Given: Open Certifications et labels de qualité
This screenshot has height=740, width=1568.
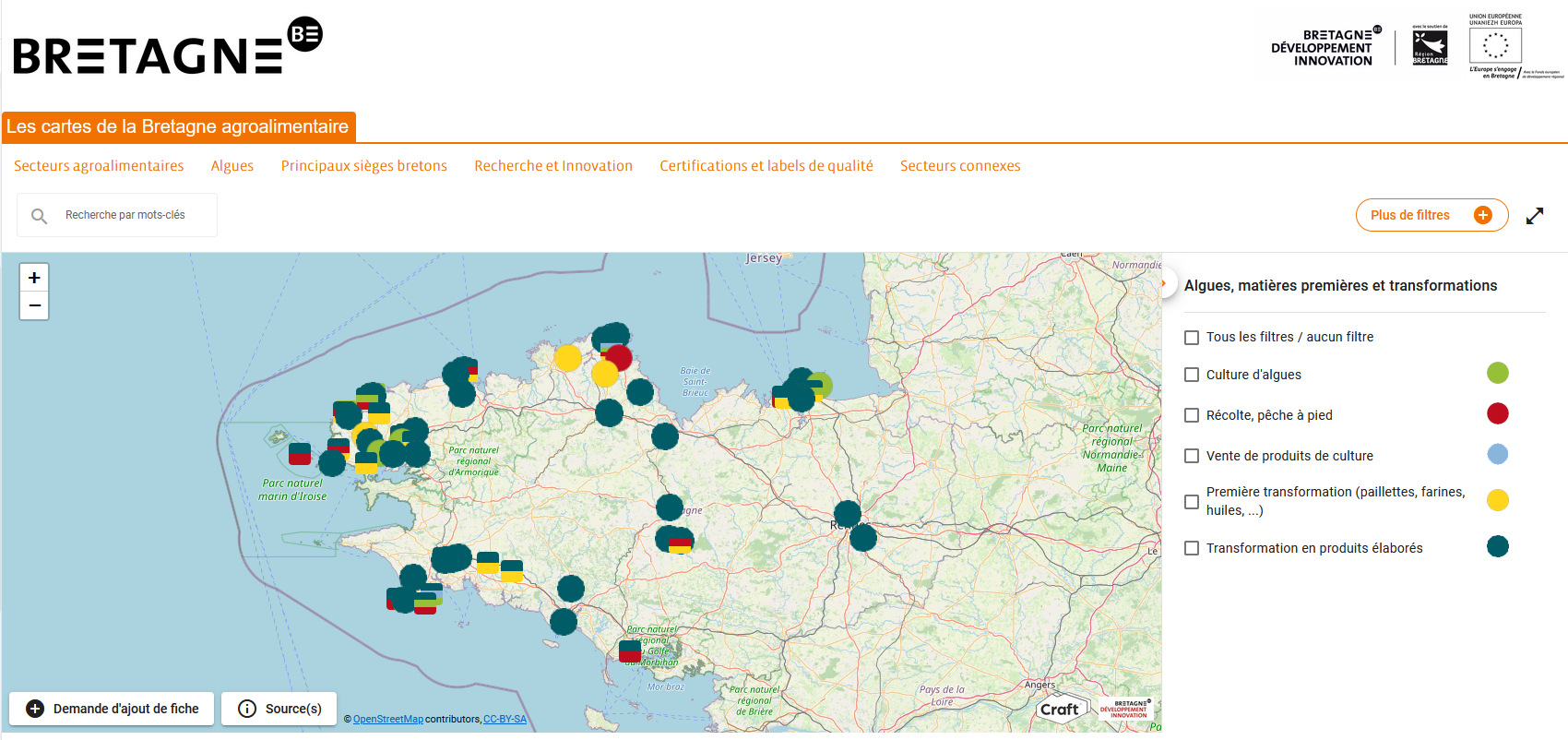Looking at the screenshot, I should (x=766, y=166).
